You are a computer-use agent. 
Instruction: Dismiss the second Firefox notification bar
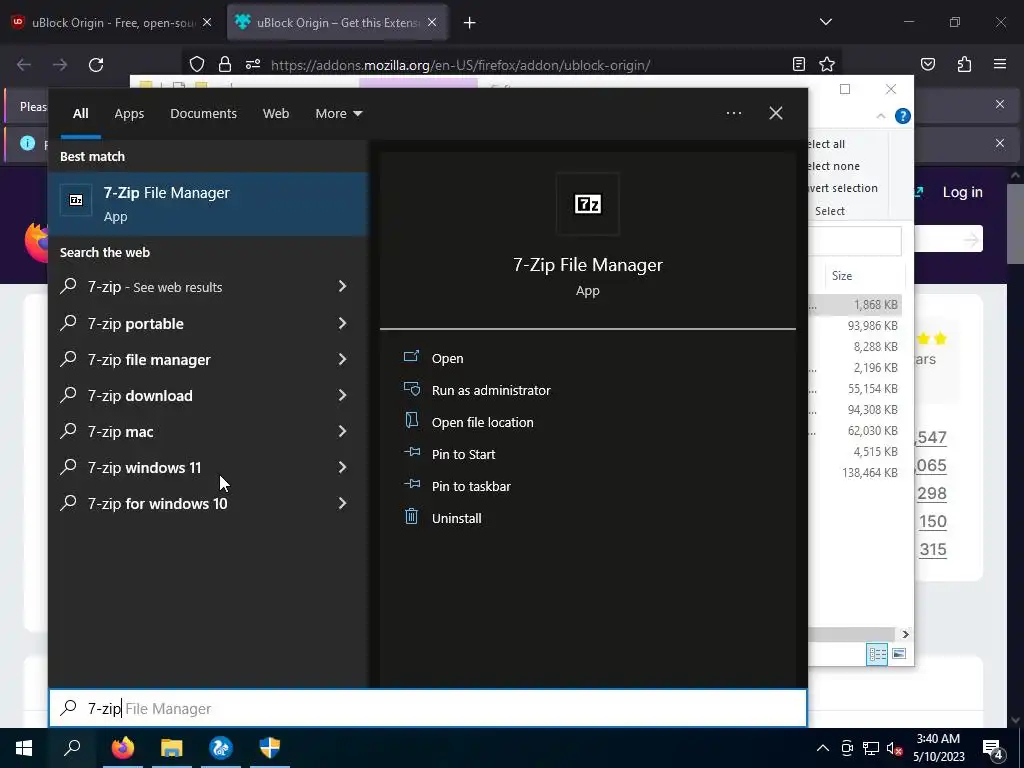tap(1000, 143)
